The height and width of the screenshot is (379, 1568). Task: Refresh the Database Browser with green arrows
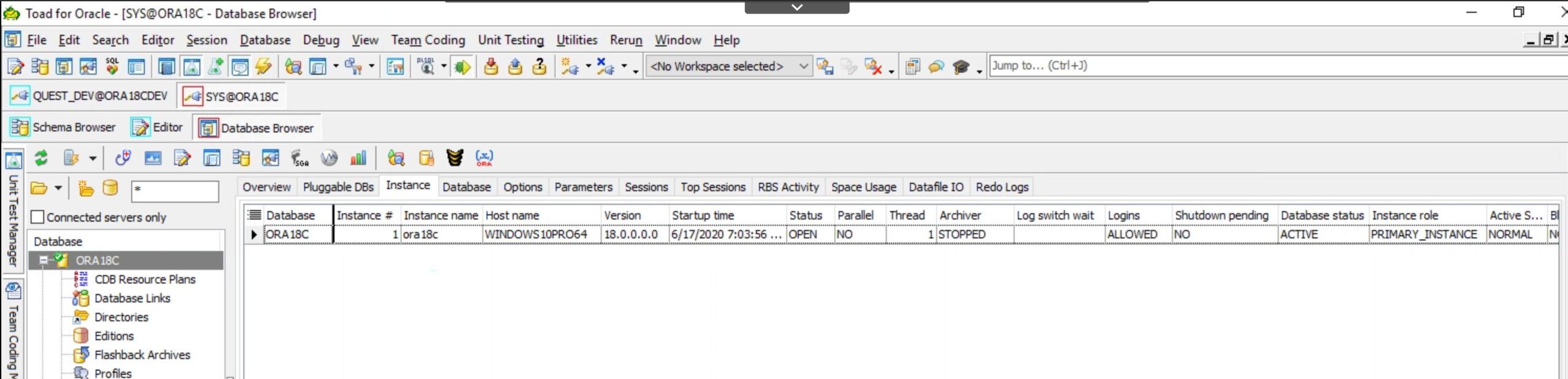coord(41,158)
